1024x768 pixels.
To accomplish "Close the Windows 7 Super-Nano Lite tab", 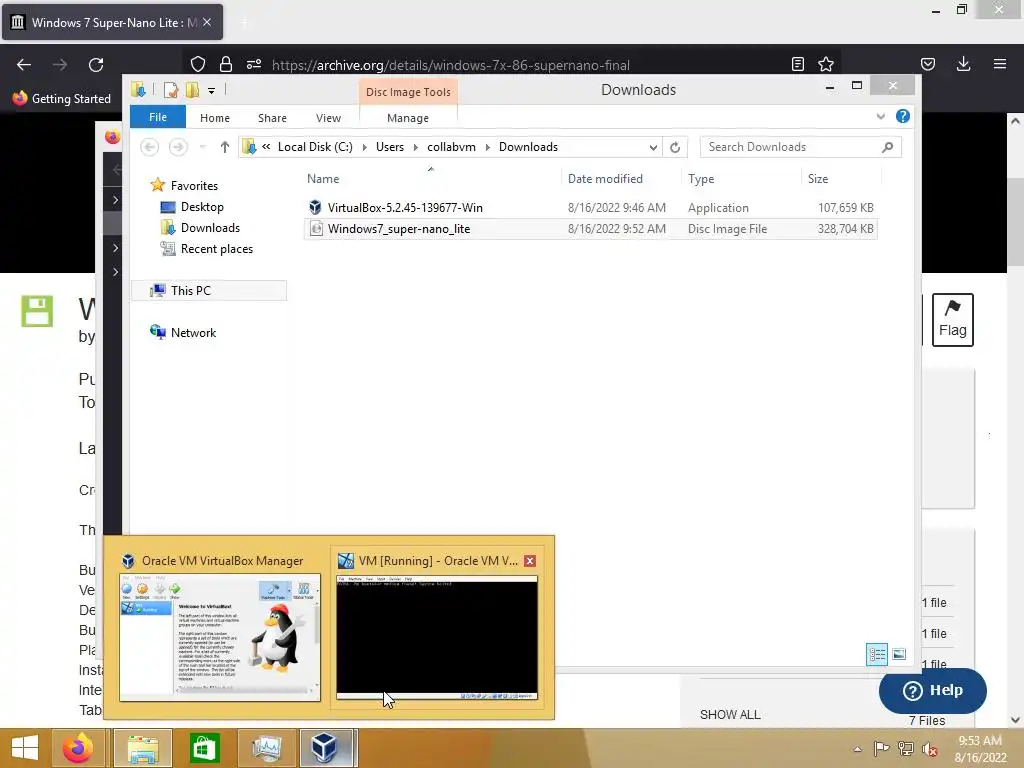I will (x=207, y=22).
